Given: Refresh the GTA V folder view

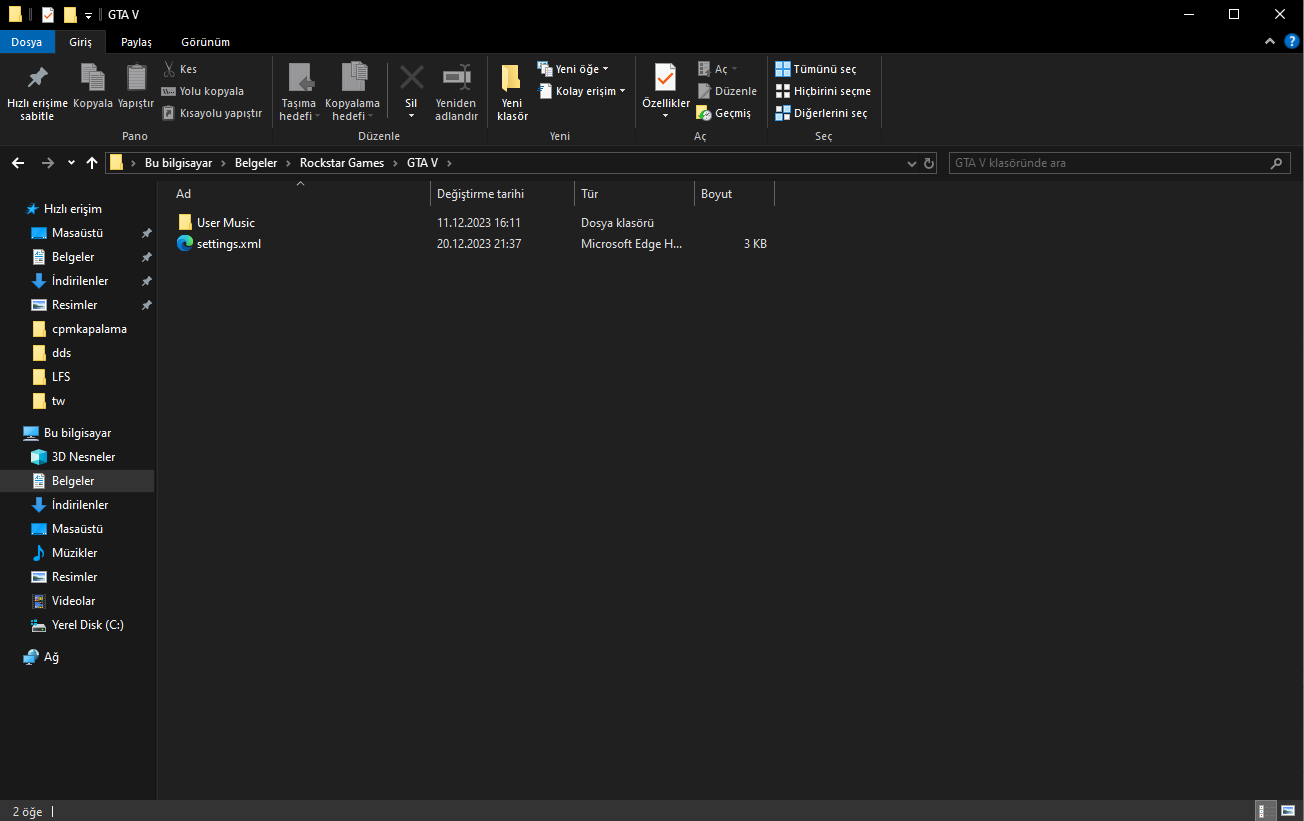Looking at the screenshot, I should [929, 163].
